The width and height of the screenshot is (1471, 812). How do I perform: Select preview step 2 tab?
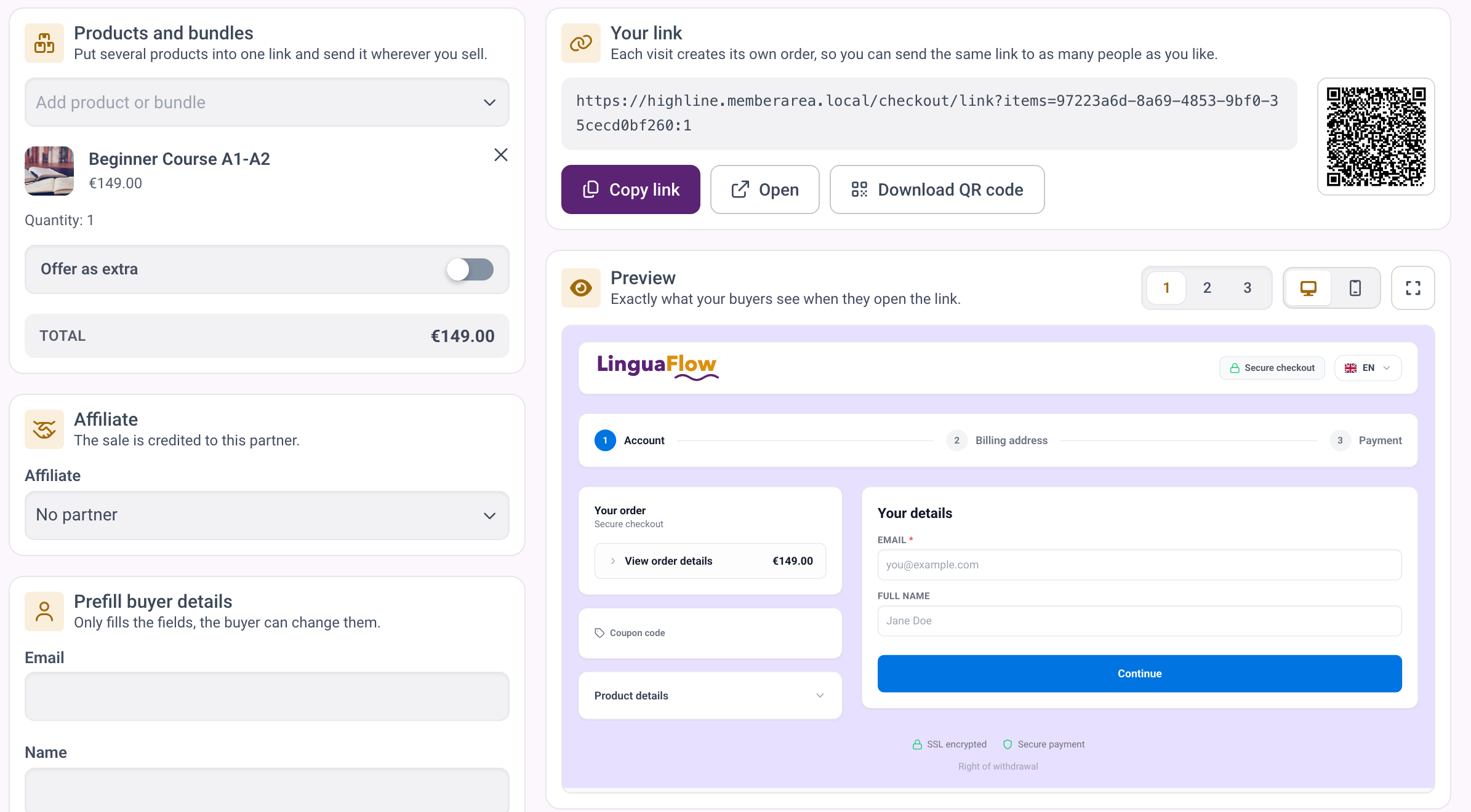point(1207,288)
